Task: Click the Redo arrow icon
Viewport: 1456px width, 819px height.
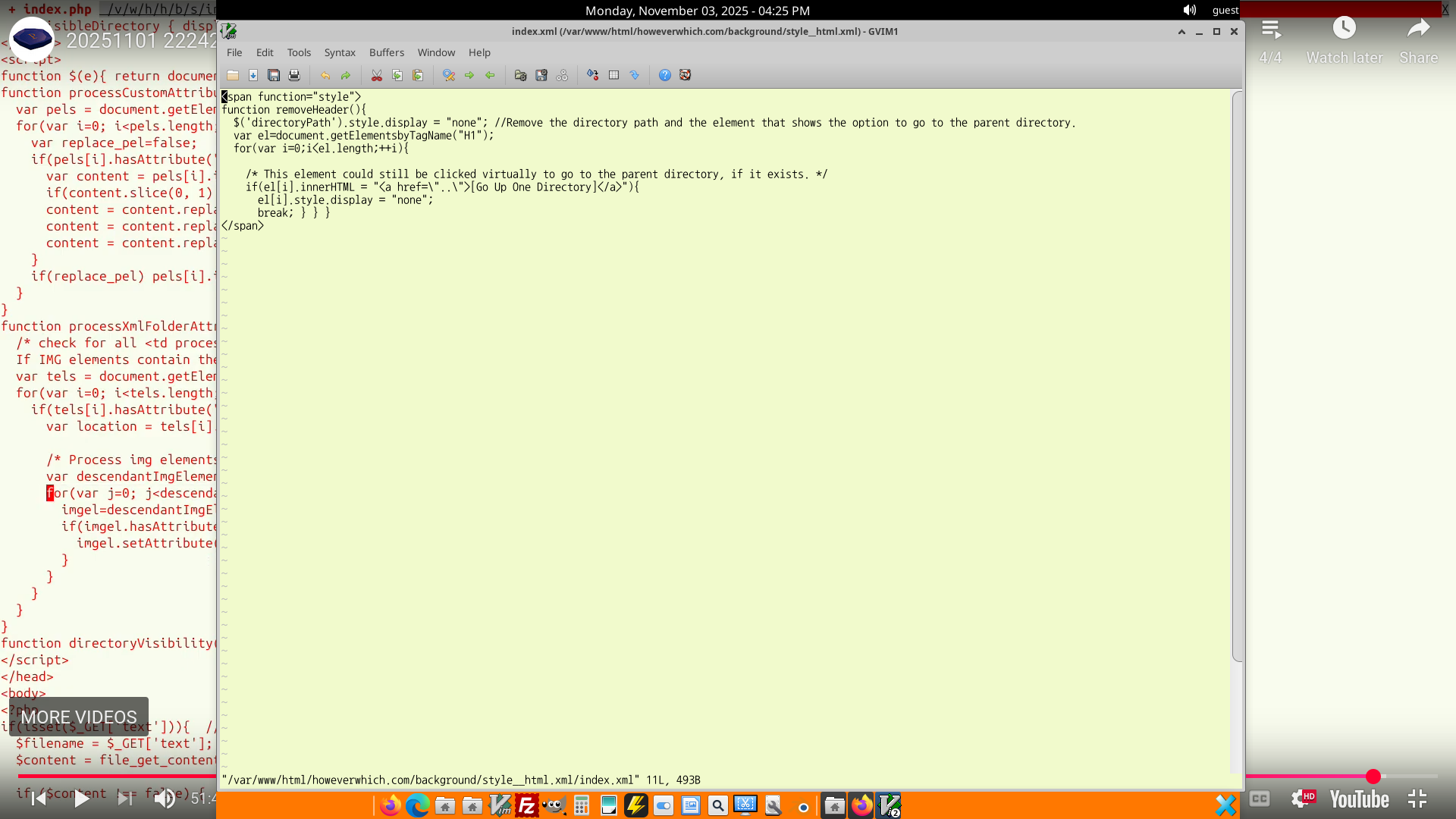Action: point(346,75)
